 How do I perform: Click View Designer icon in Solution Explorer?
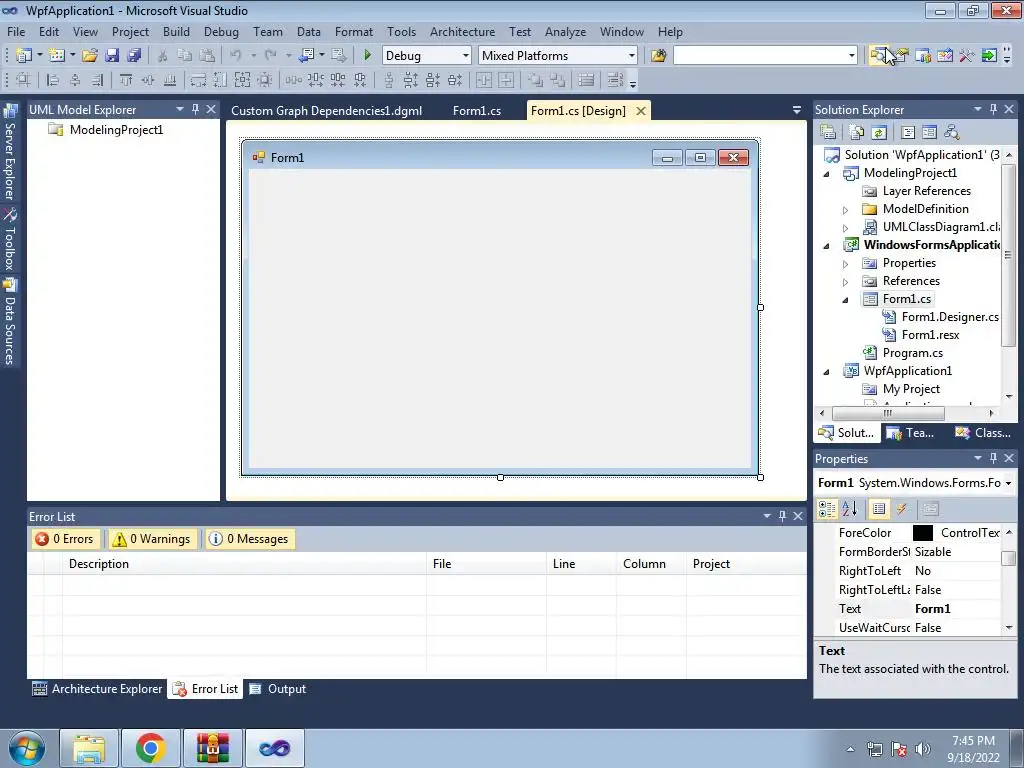[929, 133]
